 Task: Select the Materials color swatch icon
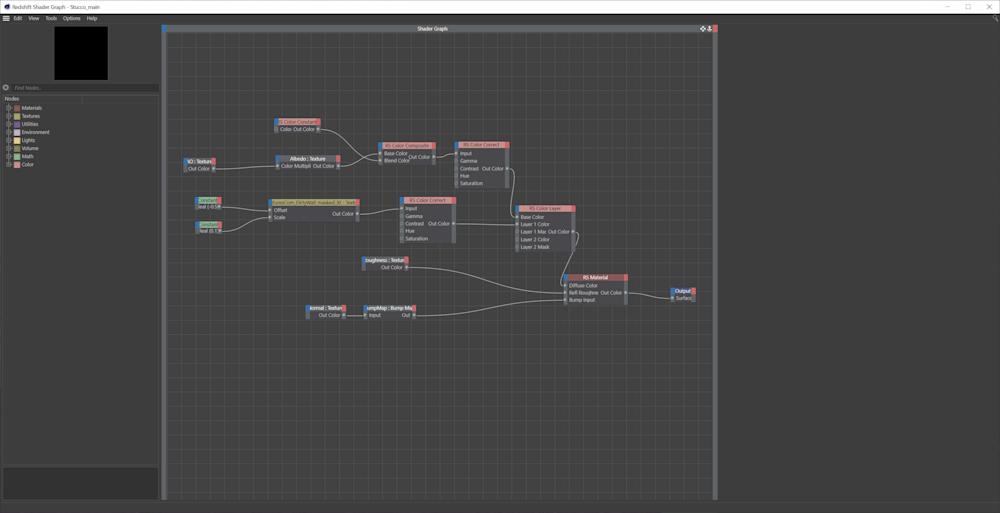[x=17, y=108]
